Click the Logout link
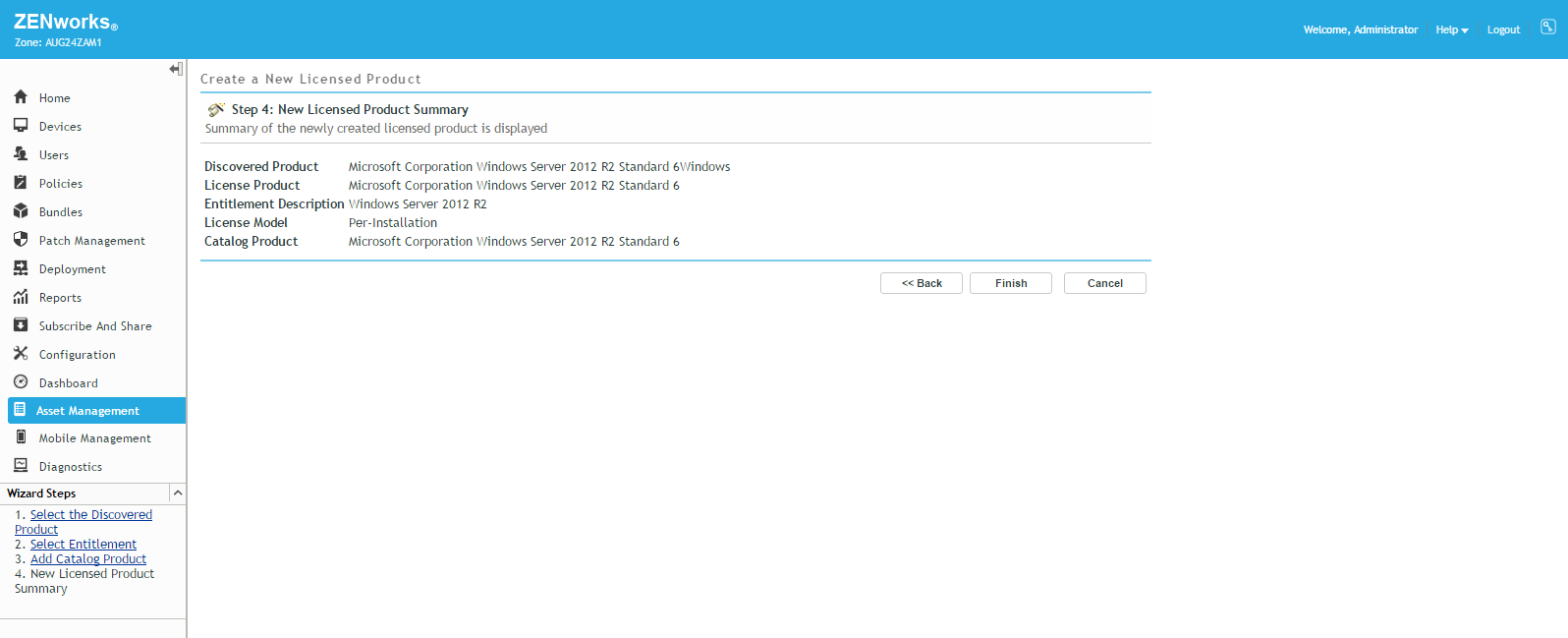The height and width of the screenshot is (638, 1568). (x=1503, y=29)
